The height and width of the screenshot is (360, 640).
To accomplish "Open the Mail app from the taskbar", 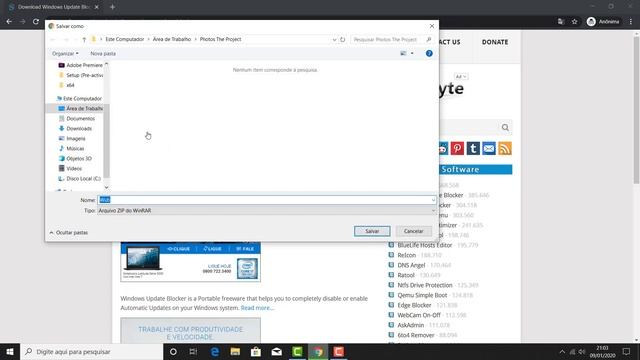I will tap(276, 351).
